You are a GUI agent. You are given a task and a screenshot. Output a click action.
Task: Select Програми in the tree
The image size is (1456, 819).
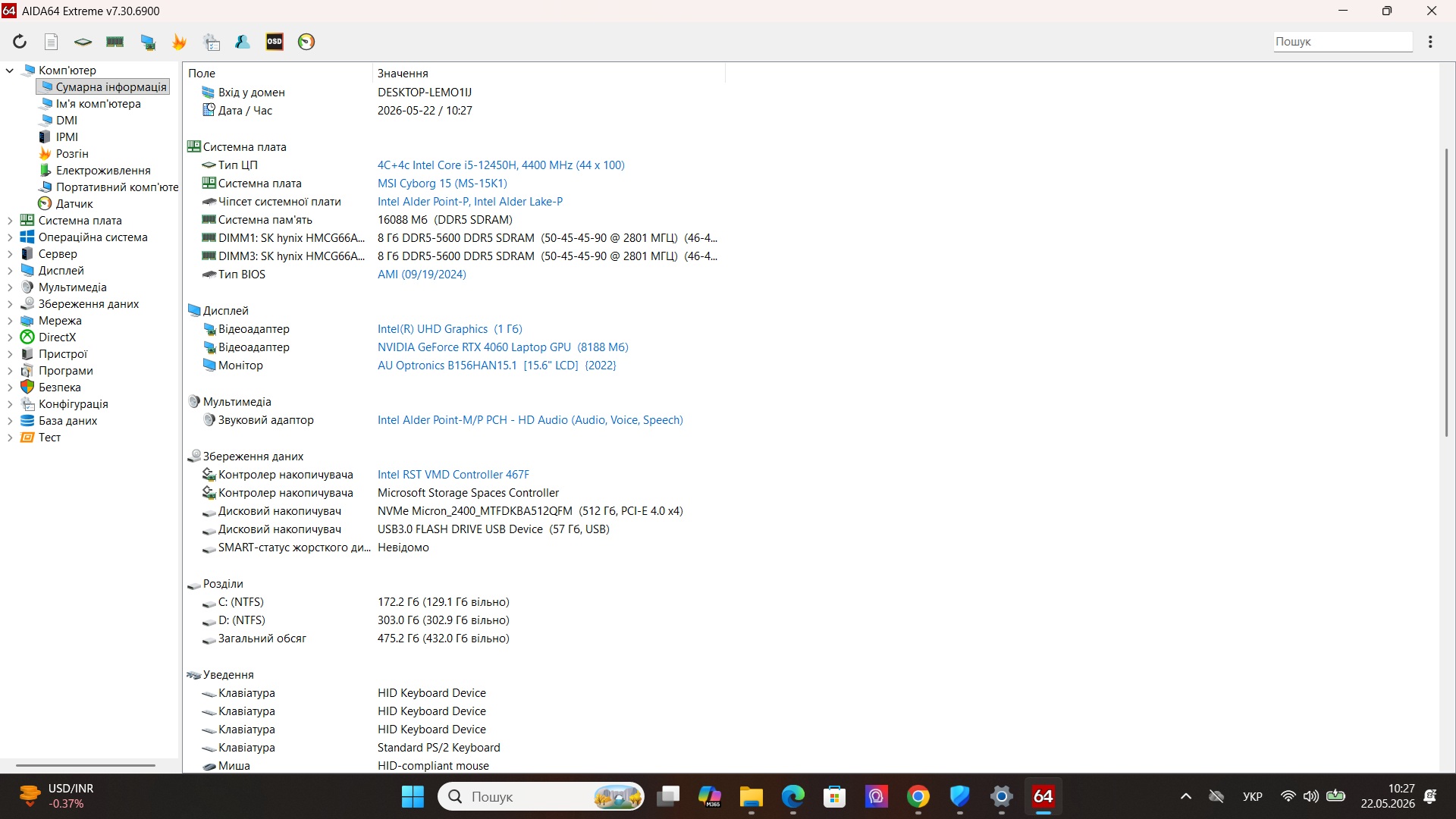click(66, 371)
